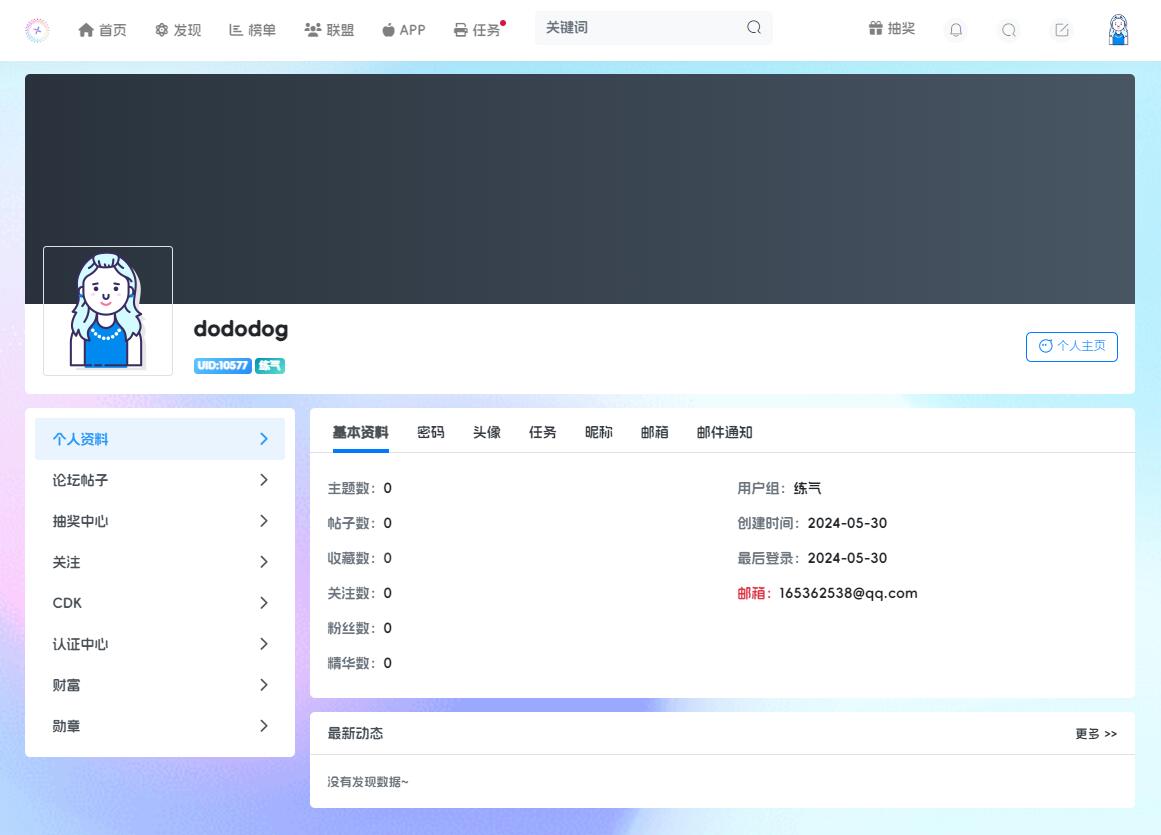The height and width of the screenshot is (835, 1161).
Task: Open 抽奖 gift lottery link
Action: pos(891,29)
